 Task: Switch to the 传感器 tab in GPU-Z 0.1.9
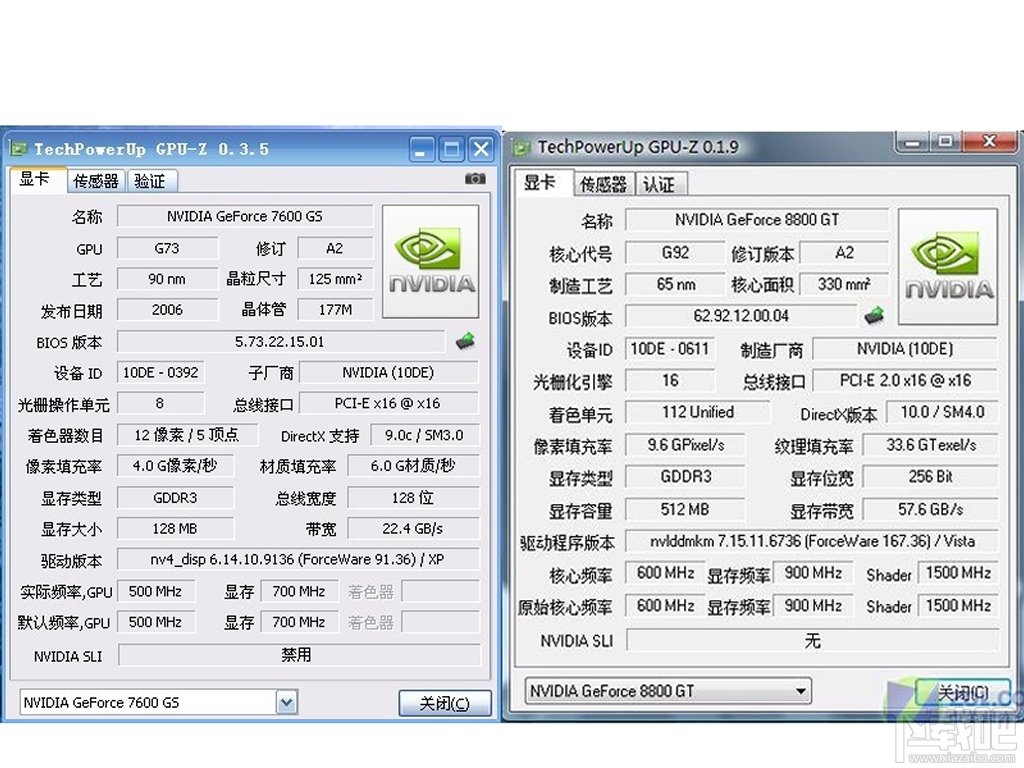pos(603,184)
